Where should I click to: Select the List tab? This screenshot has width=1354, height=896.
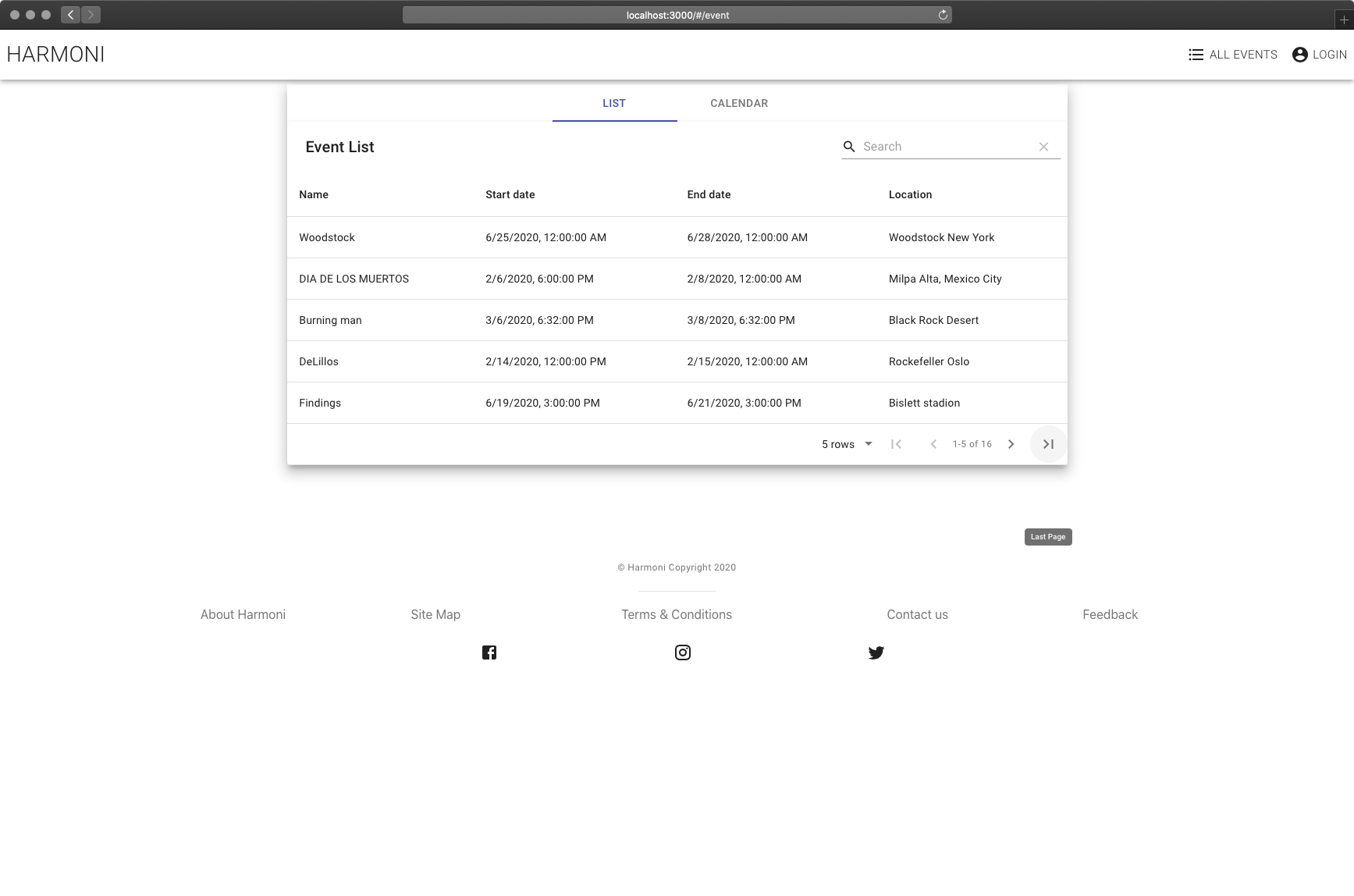(x=614, y=103)
